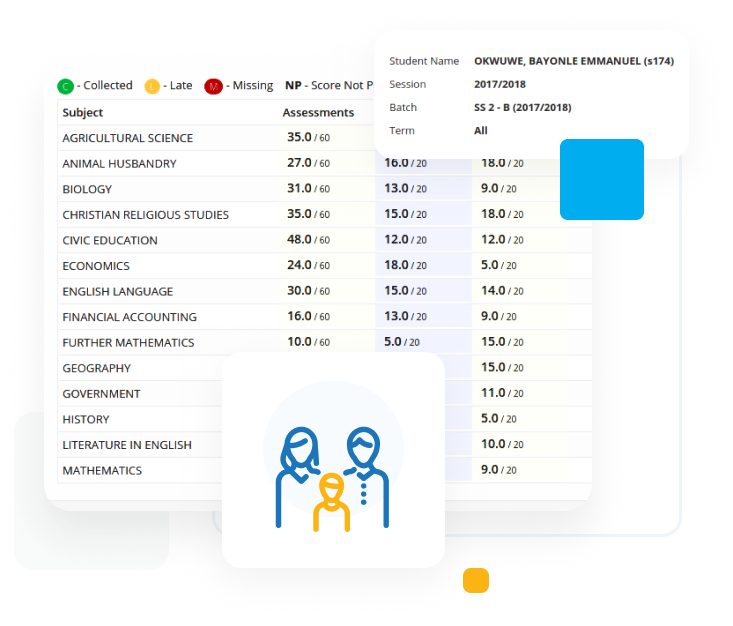733x626 pixels.
Task: Click the red Missing status icon
Action: [x=213, y=86]
